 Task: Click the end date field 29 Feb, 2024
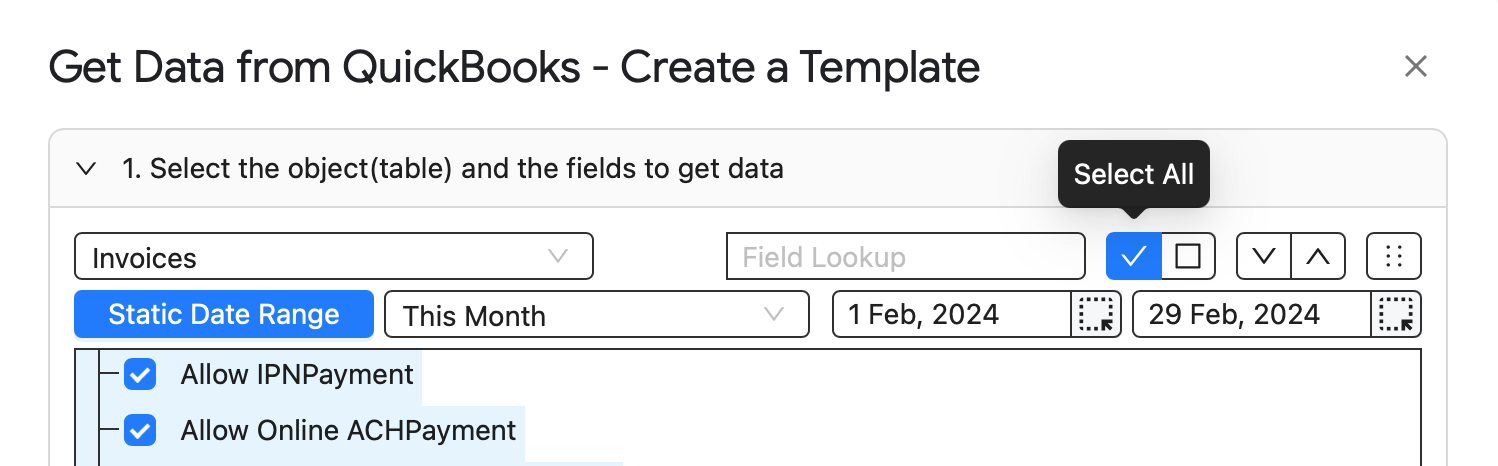1252,314
